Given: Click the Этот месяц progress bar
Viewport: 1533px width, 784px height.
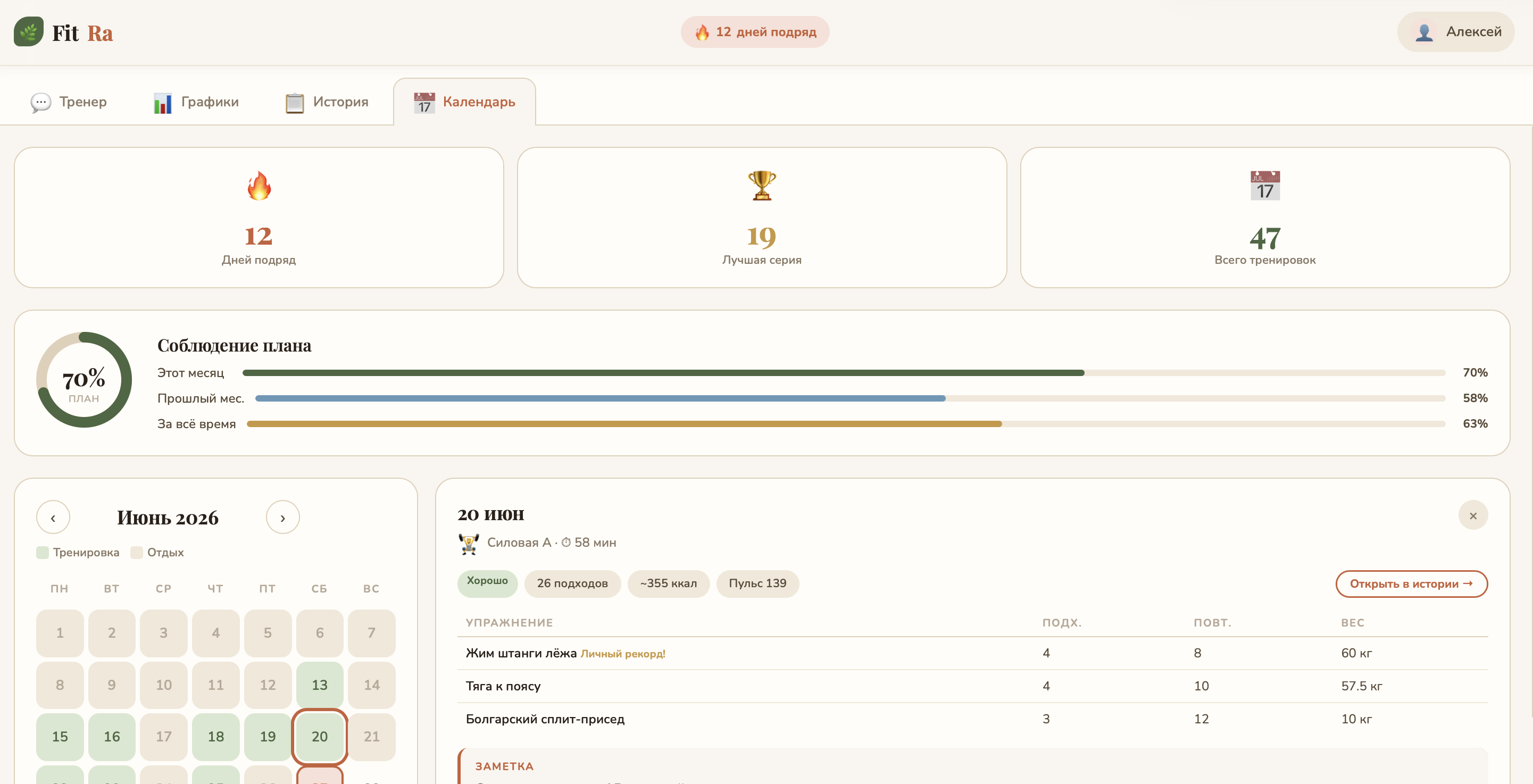Looking at the screenshot, I should [844, 373].
